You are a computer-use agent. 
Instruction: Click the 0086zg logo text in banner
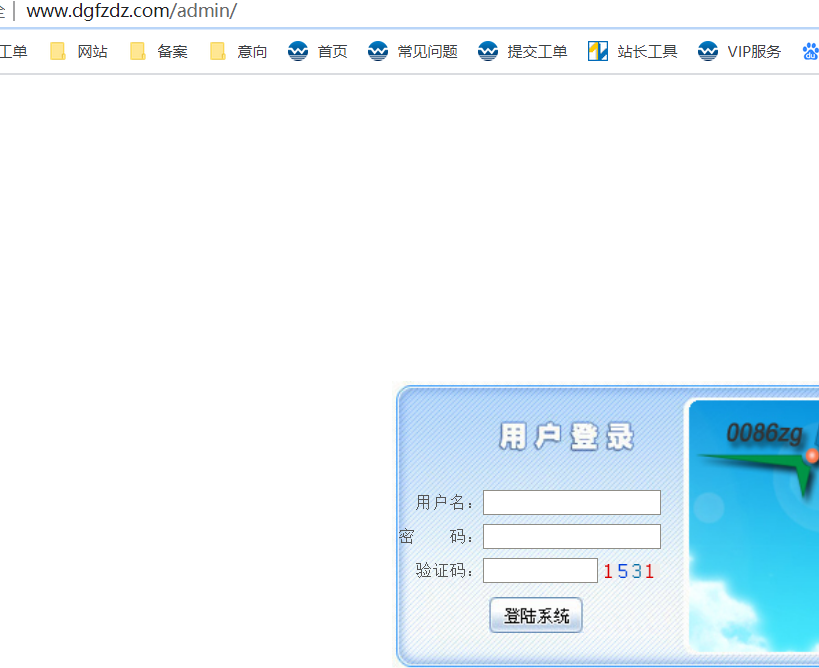(764, 433)
